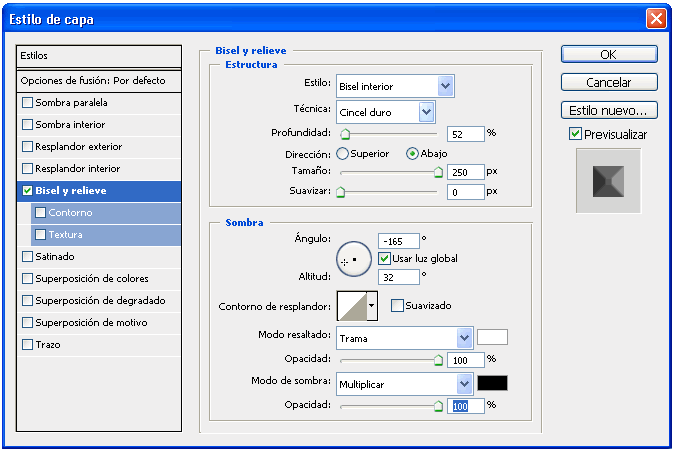Click the Cancelar button
Image resolution: width=673 pixels, height=449 pixels.
(609, 82)
